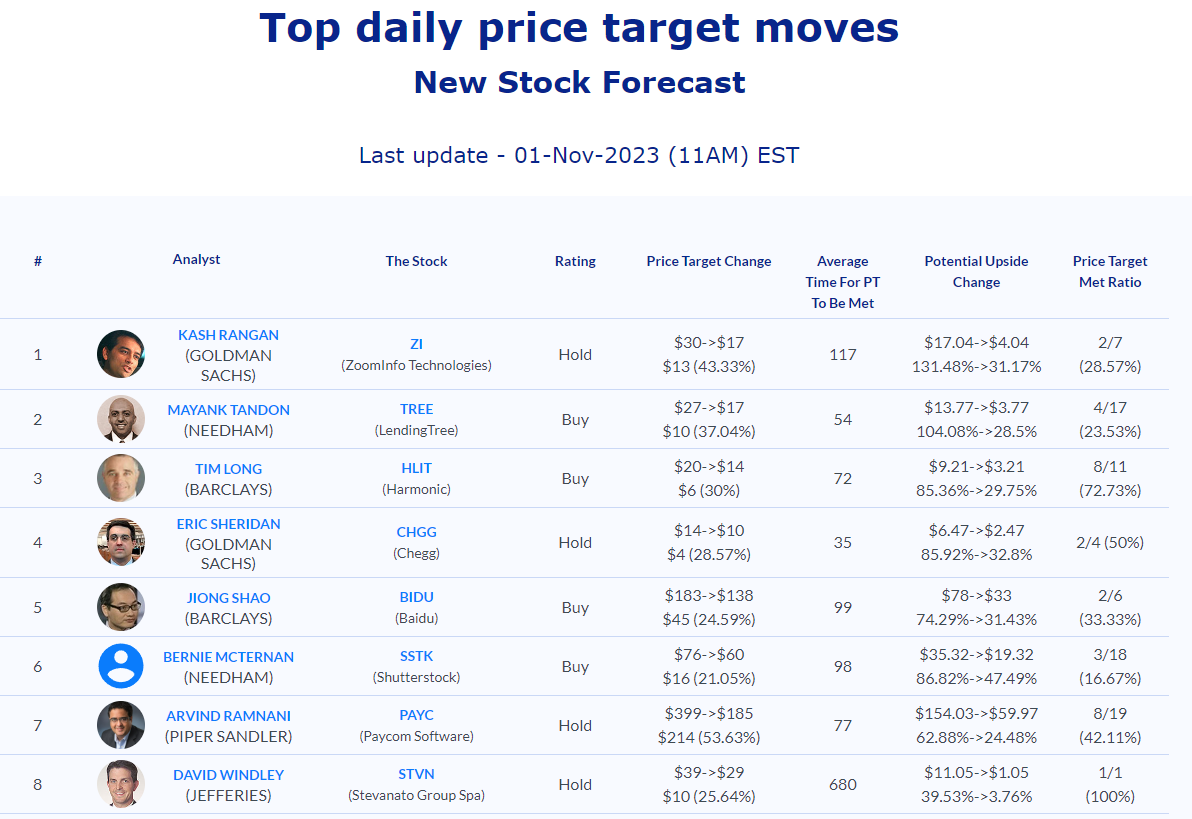Click the PAYC ticker link
This screenshot has width=1192, height=819.
tap(417, 715)
